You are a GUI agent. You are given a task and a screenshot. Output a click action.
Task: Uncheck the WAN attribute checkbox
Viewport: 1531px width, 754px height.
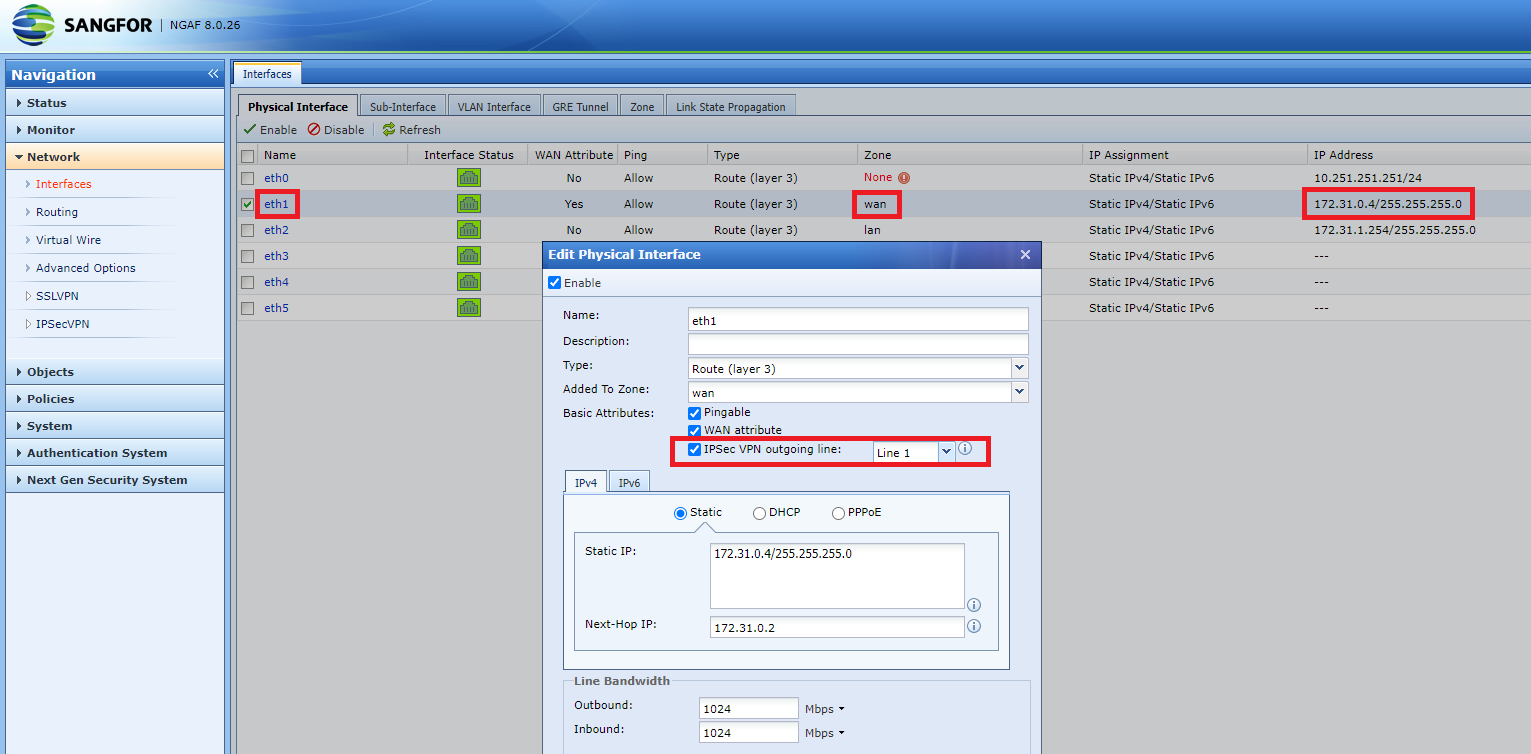[694, 430]
